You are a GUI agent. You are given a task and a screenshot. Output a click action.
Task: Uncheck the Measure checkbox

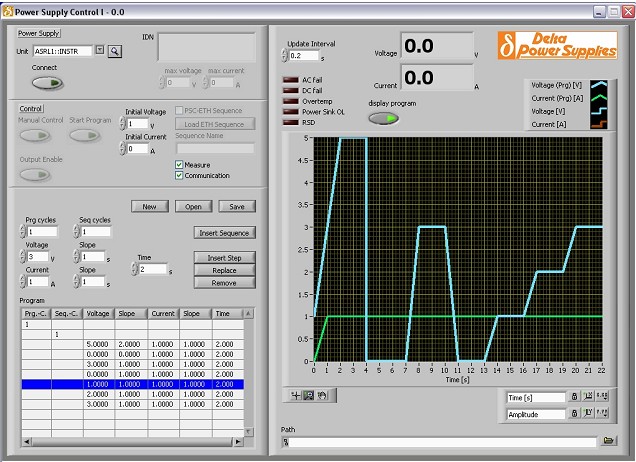click(x=179, y=165)
